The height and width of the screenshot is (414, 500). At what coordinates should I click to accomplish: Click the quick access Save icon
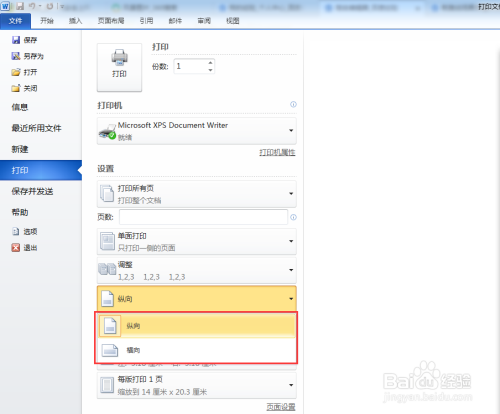pos(20,6)
